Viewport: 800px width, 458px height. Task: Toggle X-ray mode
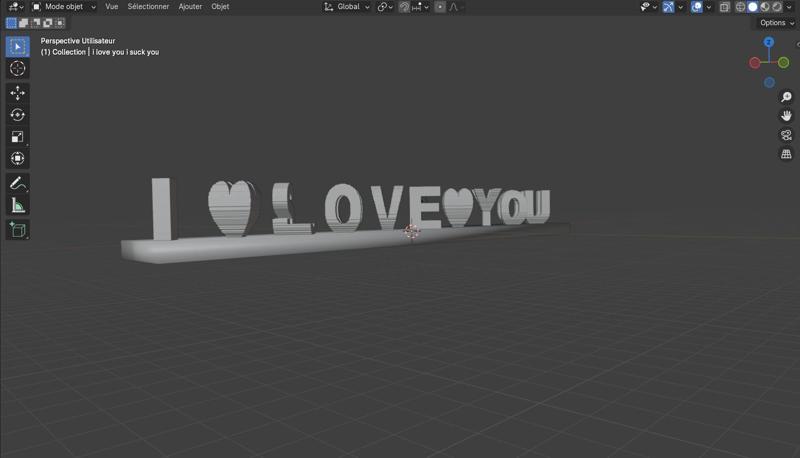(x=724, y=7)
